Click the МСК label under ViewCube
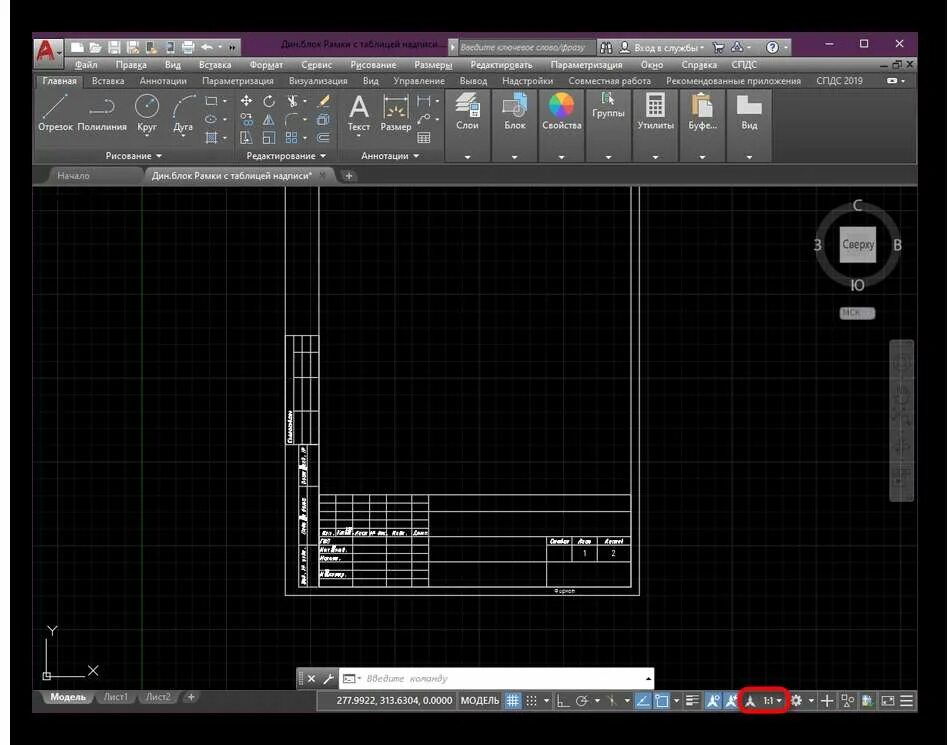The width and height of the screenshot is (950, 745). pos(857,313)
